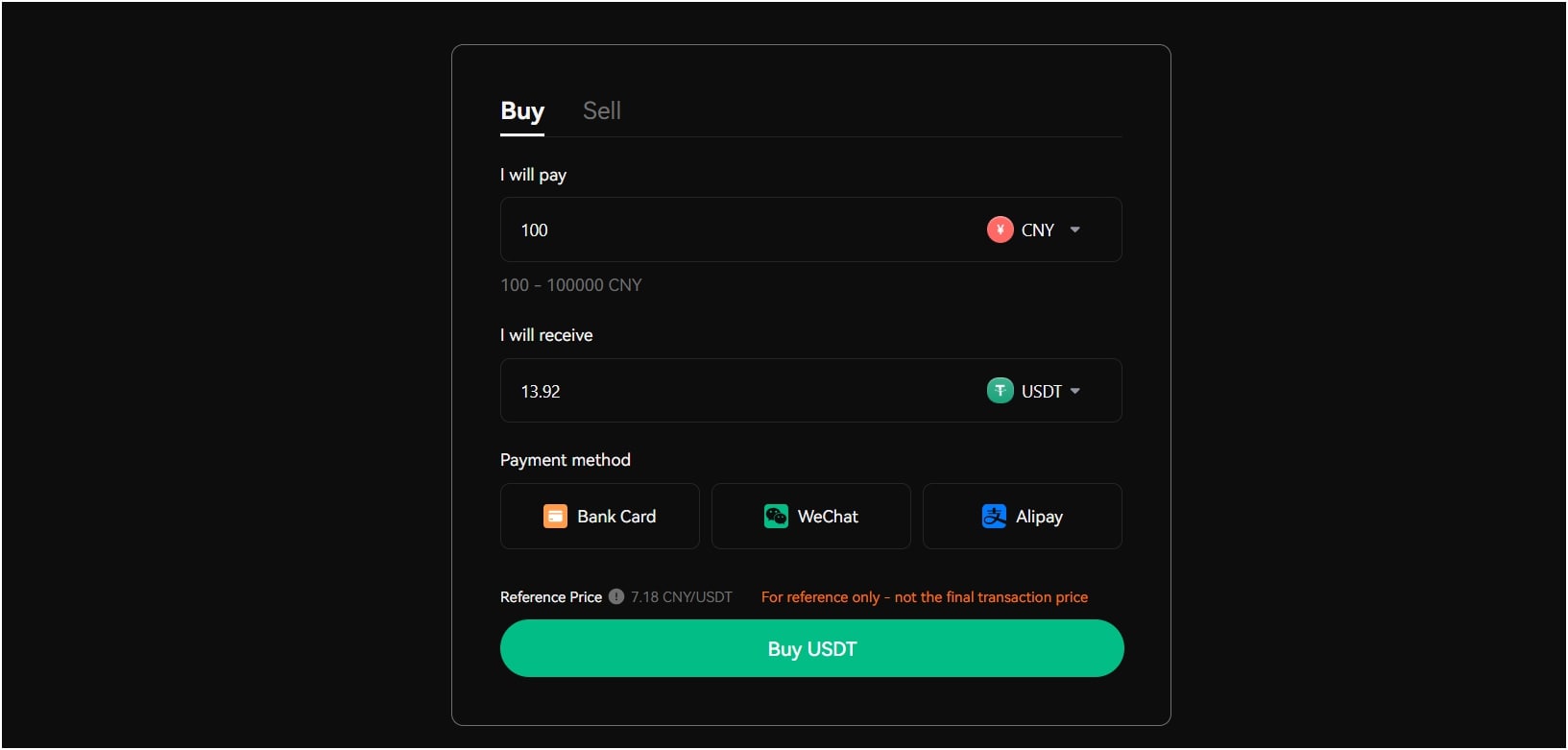
Task: Pick Alipay as payment method
Action: [x=1023, y=517]
